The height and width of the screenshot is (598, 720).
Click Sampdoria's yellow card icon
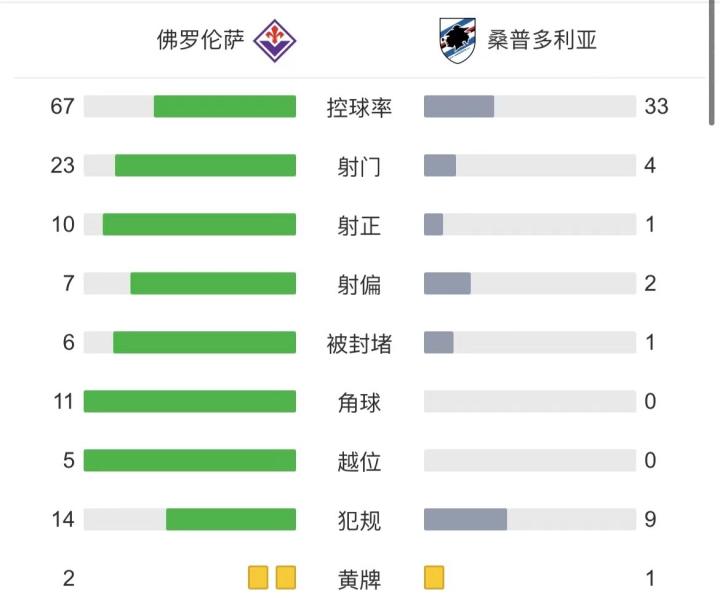coord(434,578)
